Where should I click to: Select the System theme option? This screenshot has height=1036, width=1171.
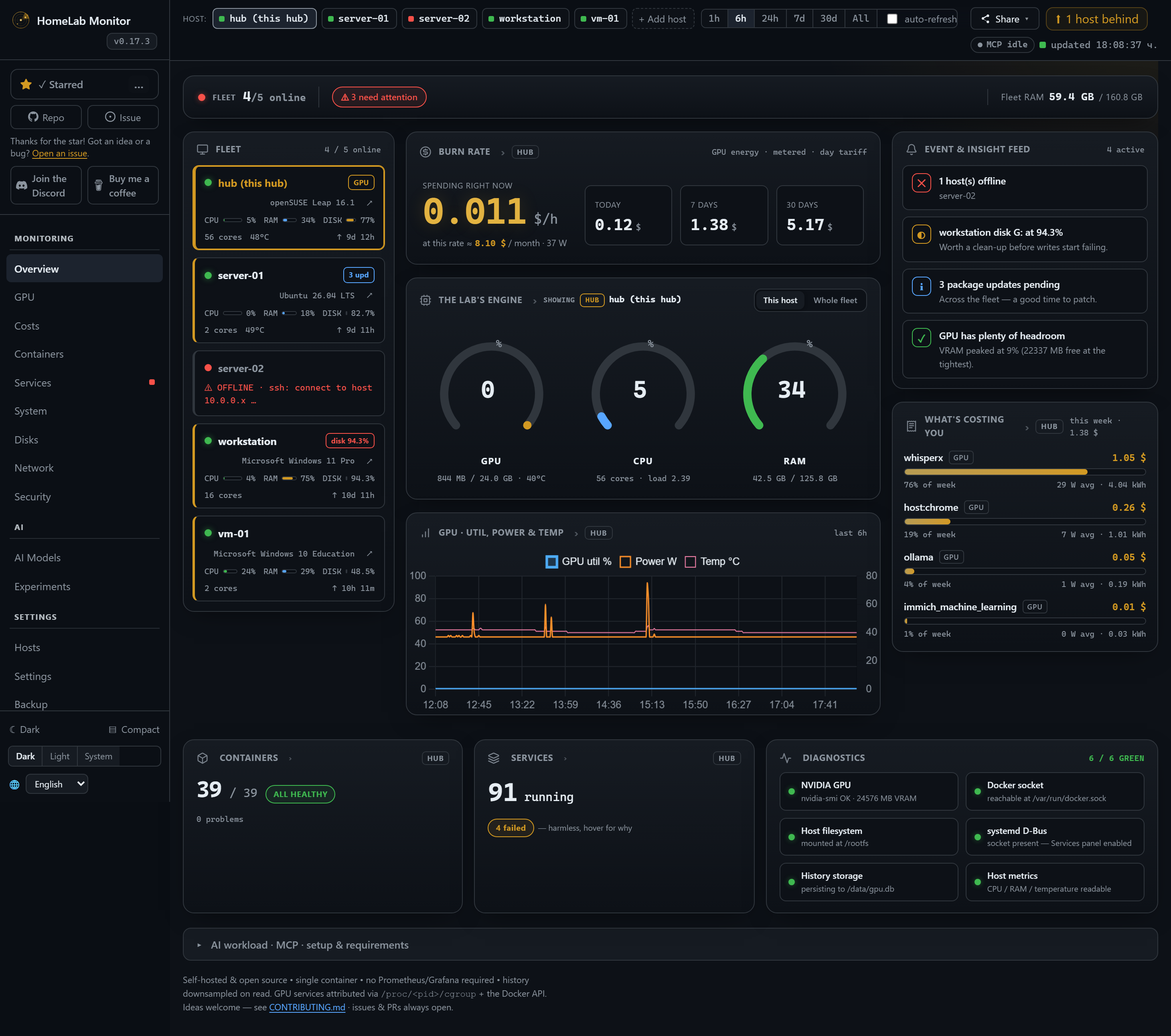click(99, 757)
